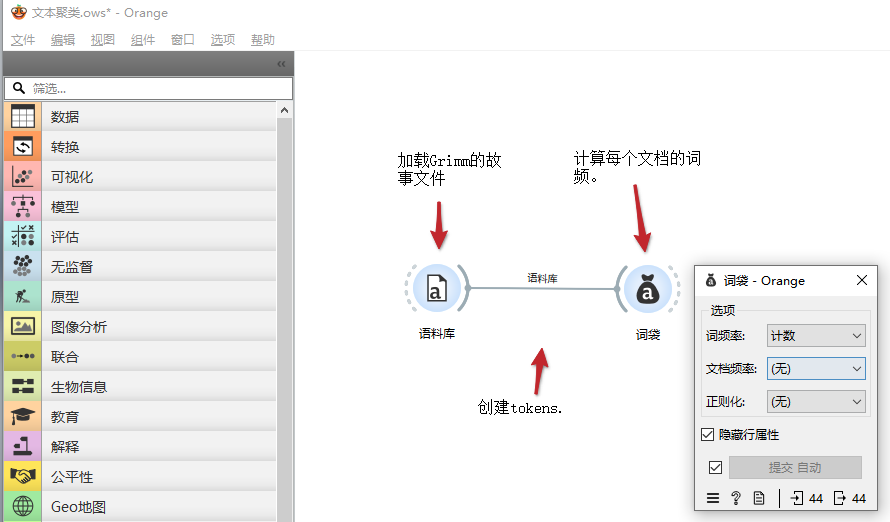Open the 词频率 dropdown set to 计数
This screenshot has width=890, height=522.
coord(816,335)
